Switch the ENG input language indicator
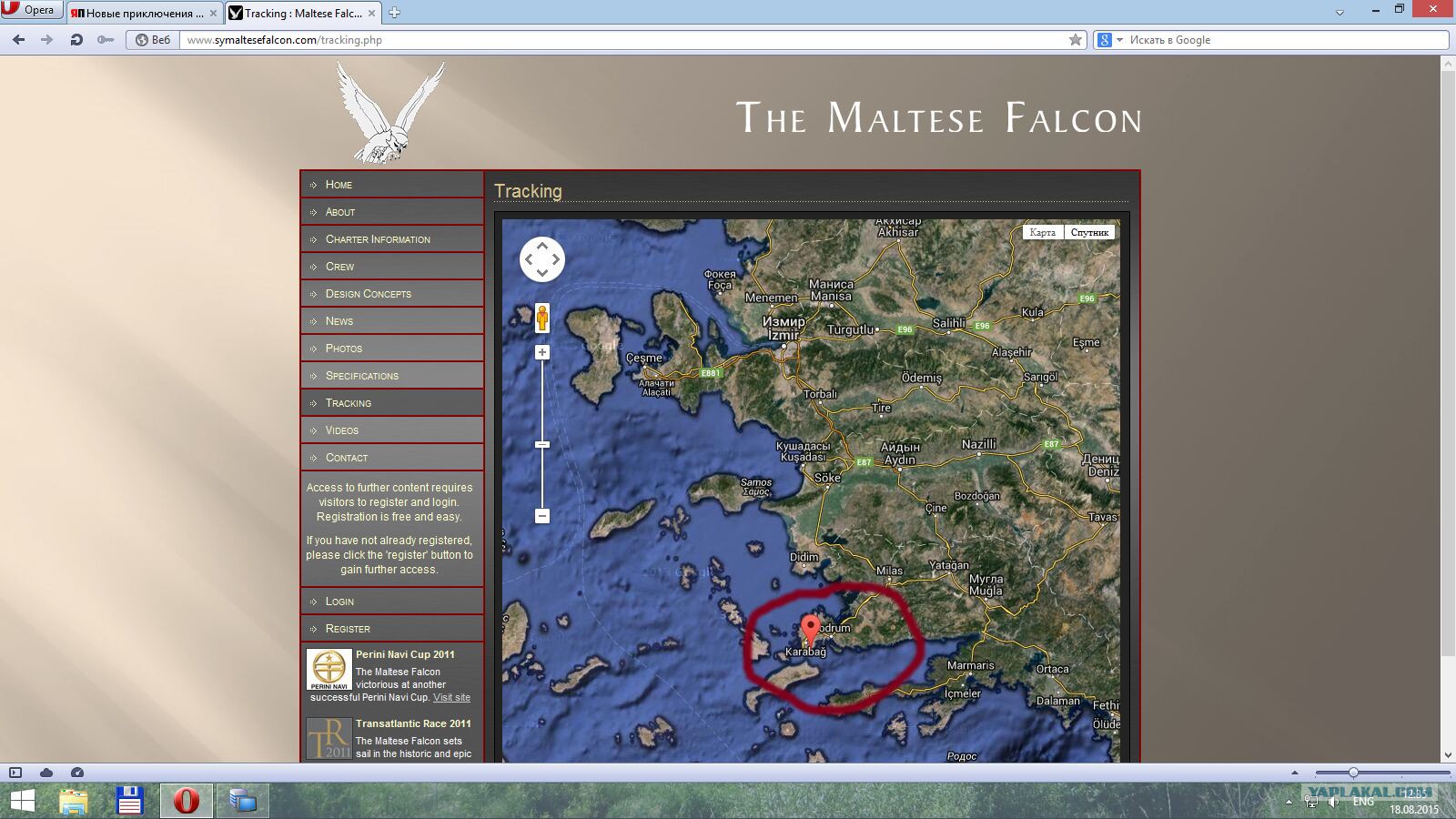This screenshot has width=1456, height=819. point(1363,802)
